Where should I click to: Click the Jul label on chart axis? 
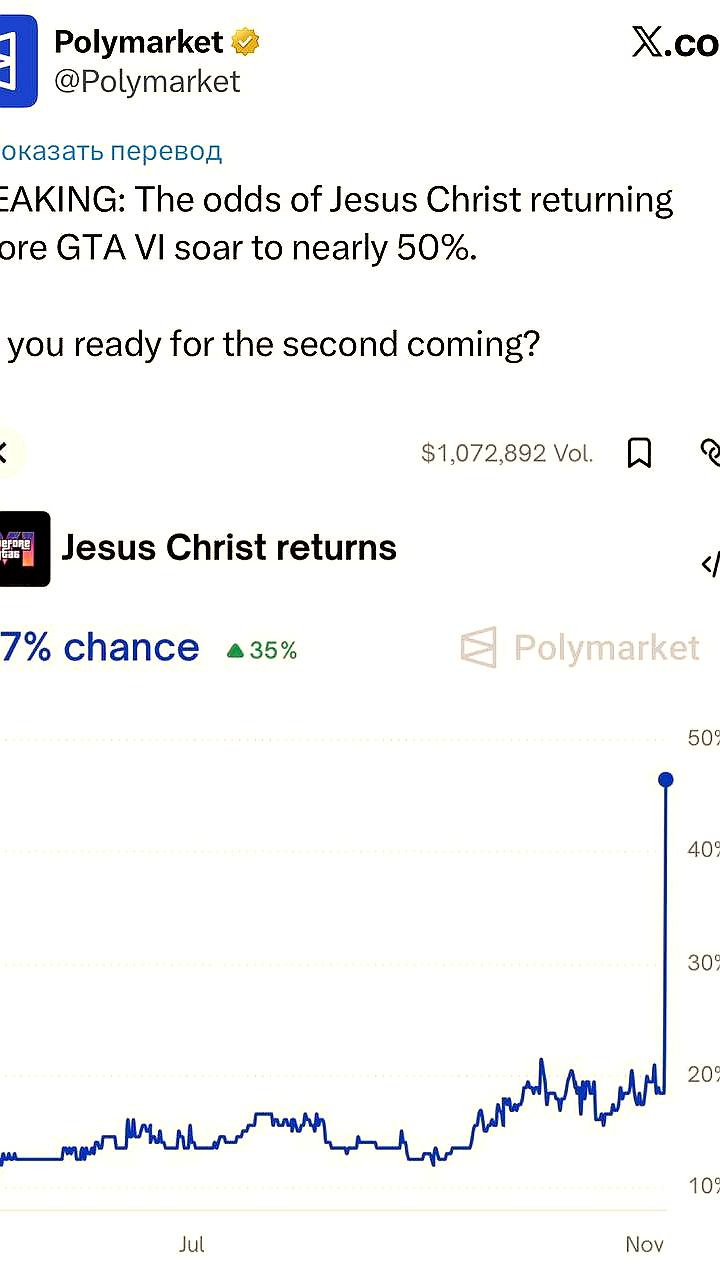(192, 1245)
